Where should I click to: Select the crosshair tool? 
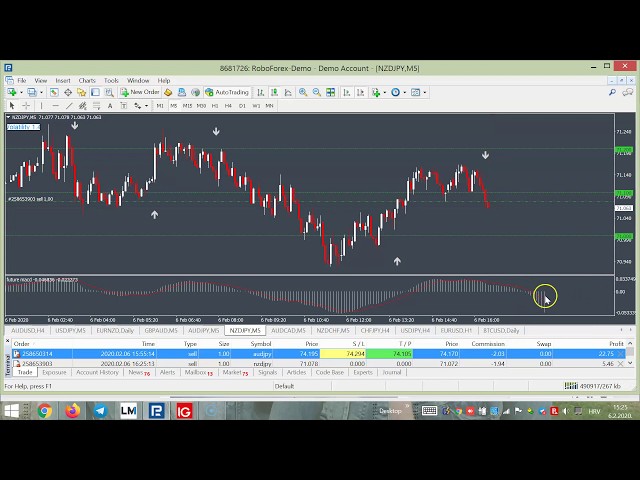[x=27, y=105]
